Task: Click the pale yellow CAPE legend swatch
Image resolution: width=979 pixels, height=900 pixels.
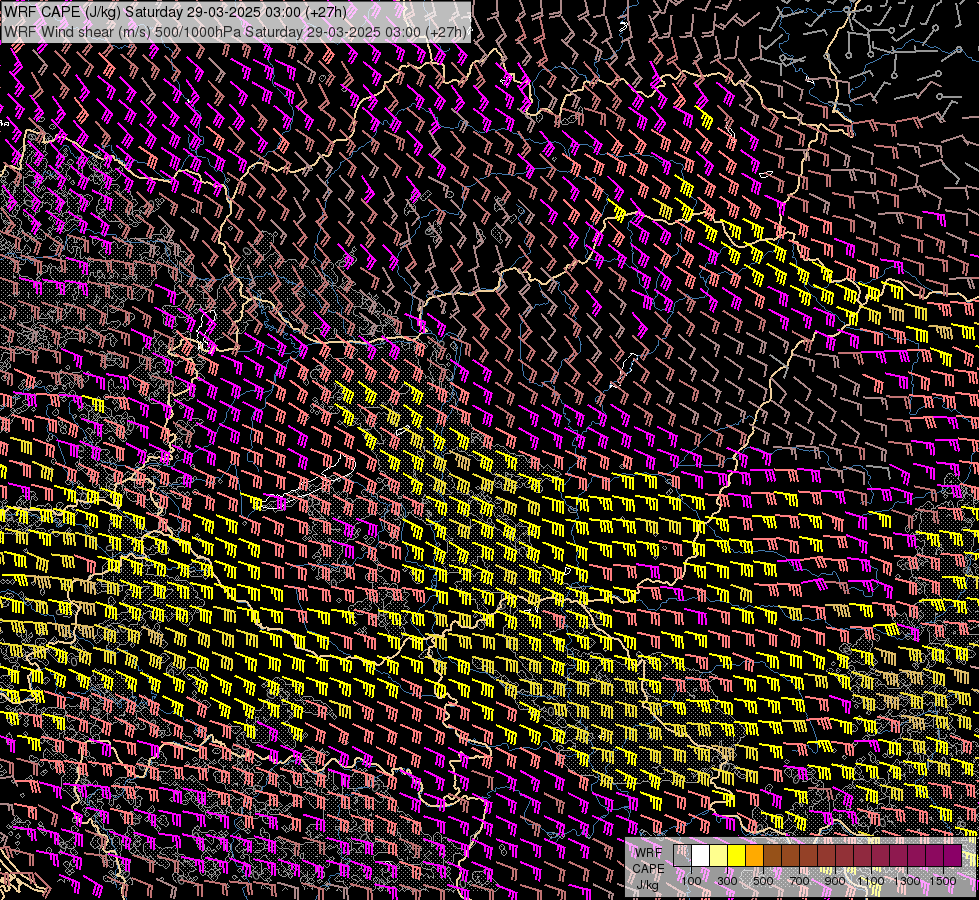Action: pyautogui.click(x=719, y=856)
